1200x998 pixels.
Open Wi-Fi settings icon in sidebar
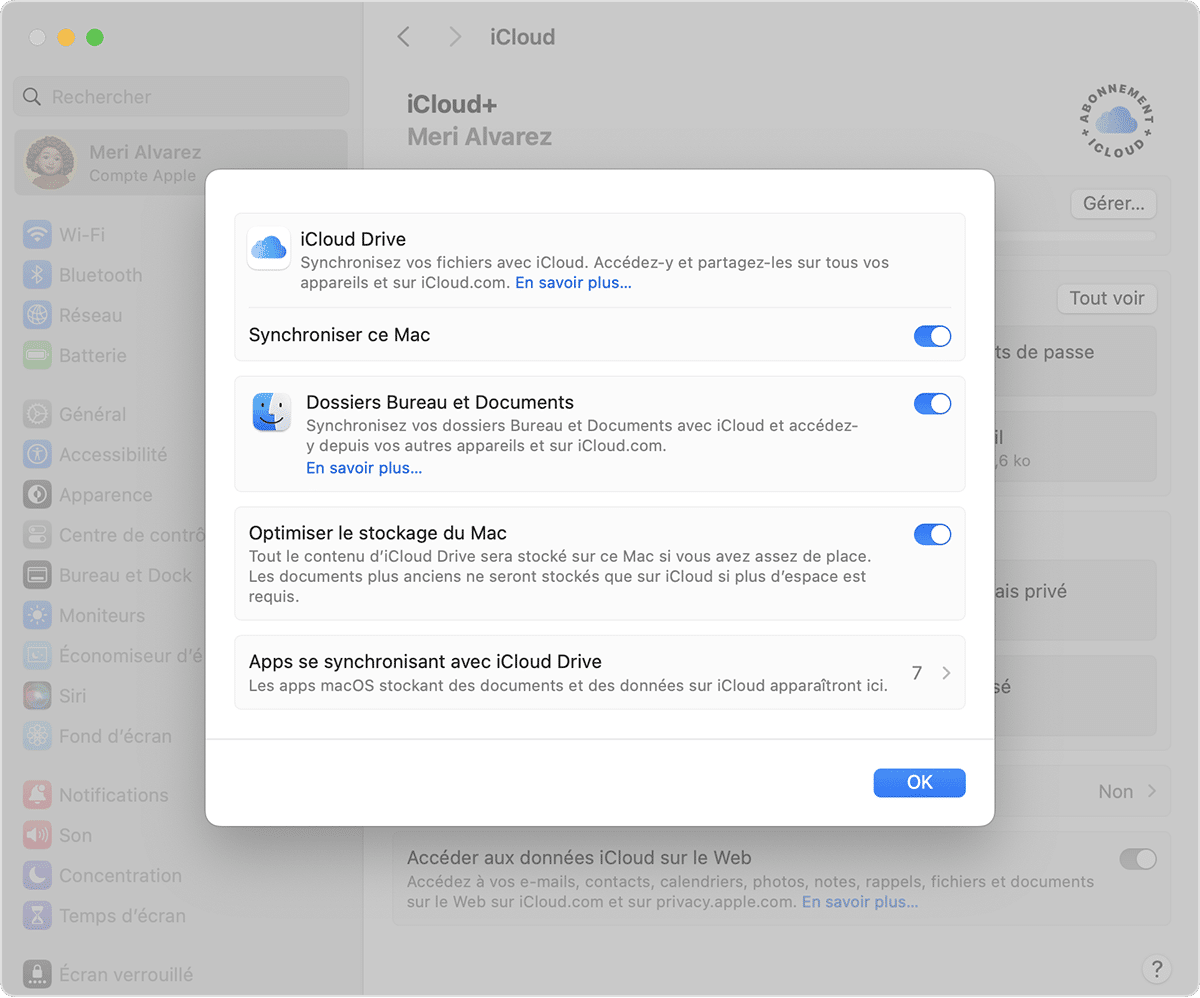pos(38,235)
